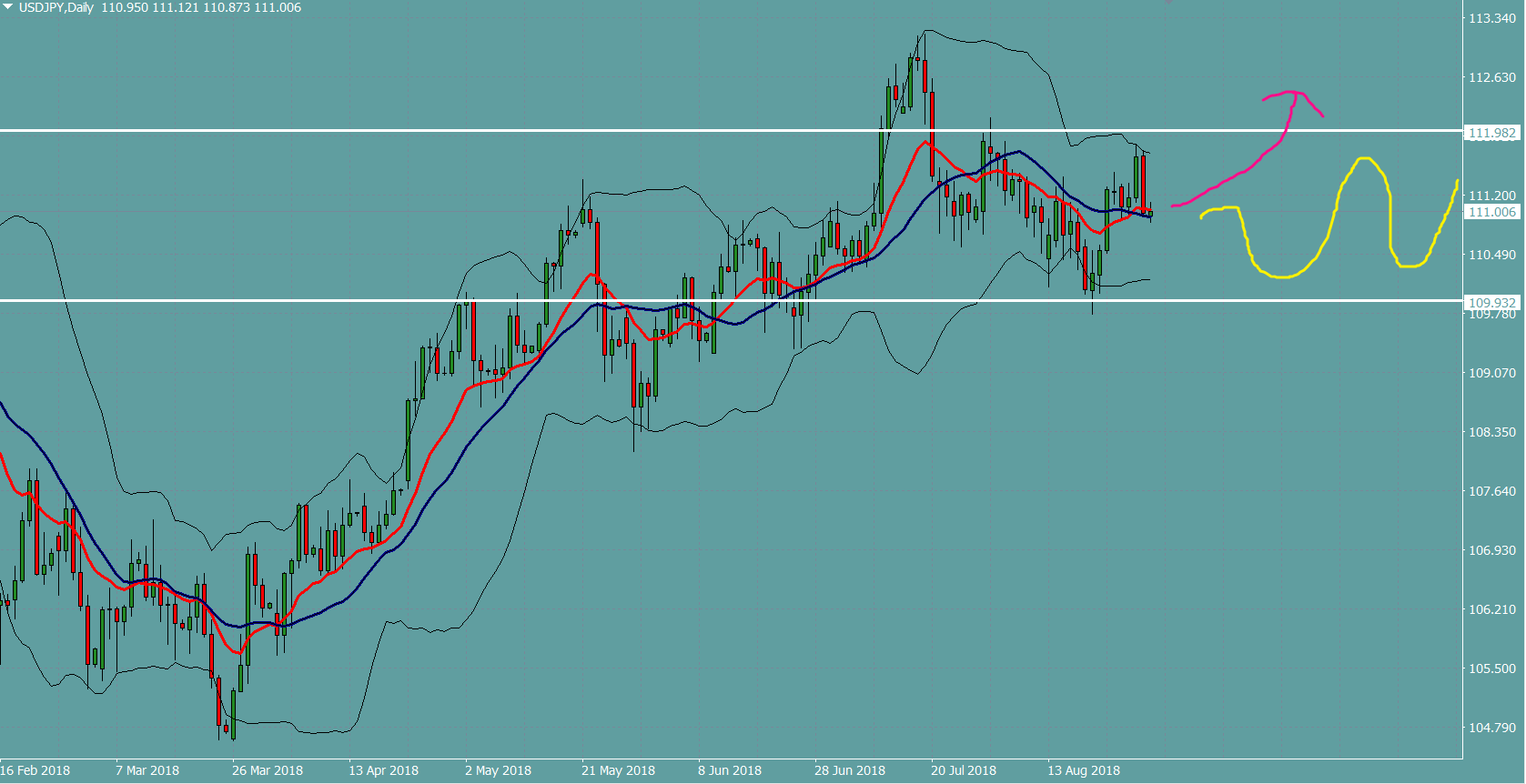Image resolution: width=1526 pixels, height=784 pixels.
Task: Click the 28 Jun 2018 date label
Action: pyautogui.click(x=850, y=770)
